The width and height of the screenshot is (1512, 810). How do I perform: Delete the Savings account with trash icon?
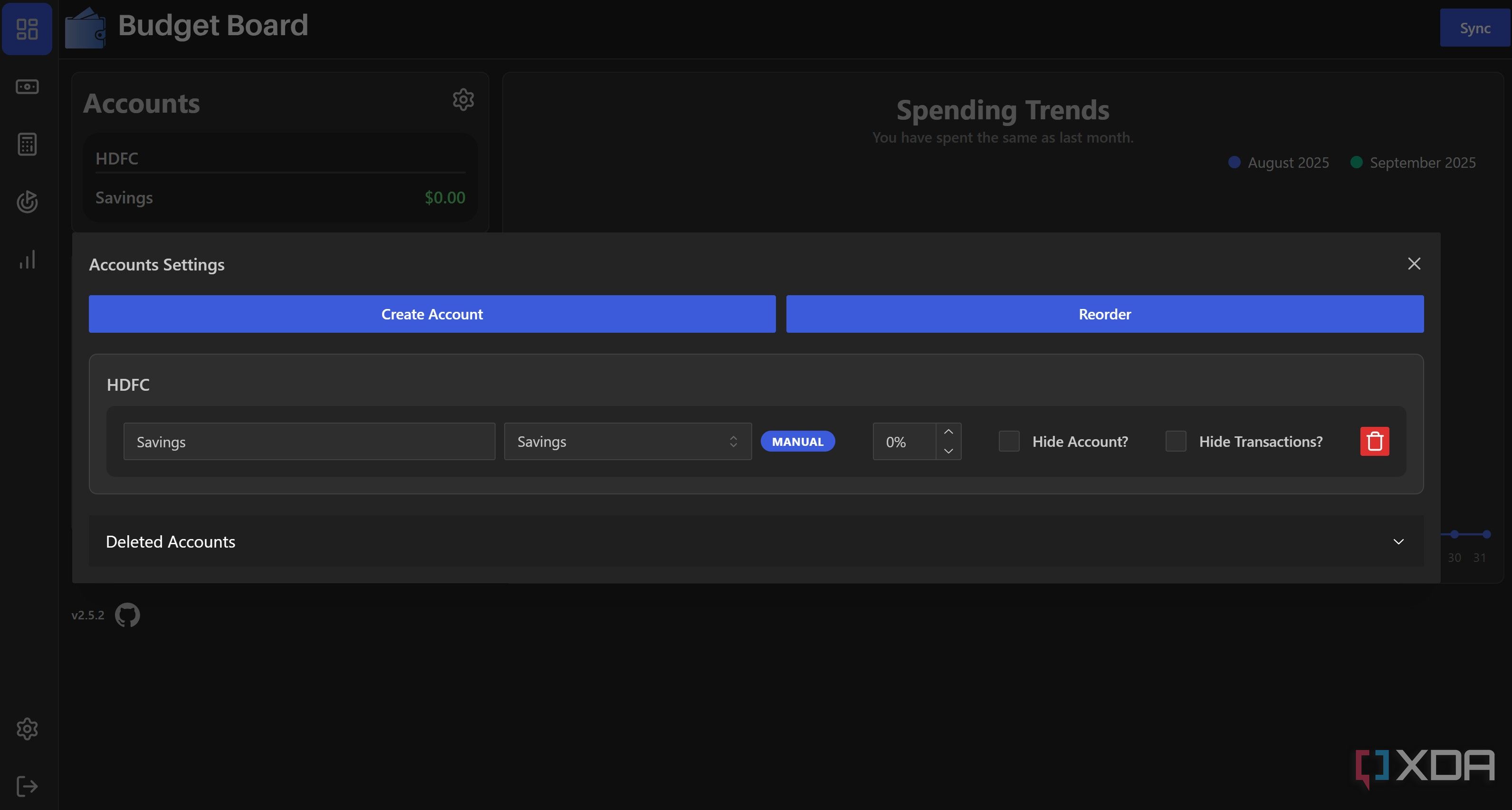(1375, 441)
